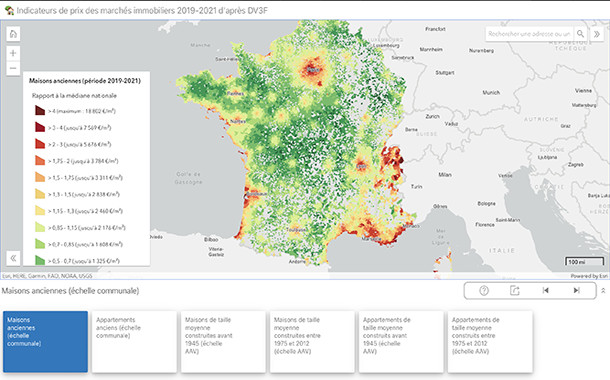The width and height of the screenshot is (610, 380).
Task: Open Maisons taille moyenne 1975 et 2012
Action: click(312, 341)
